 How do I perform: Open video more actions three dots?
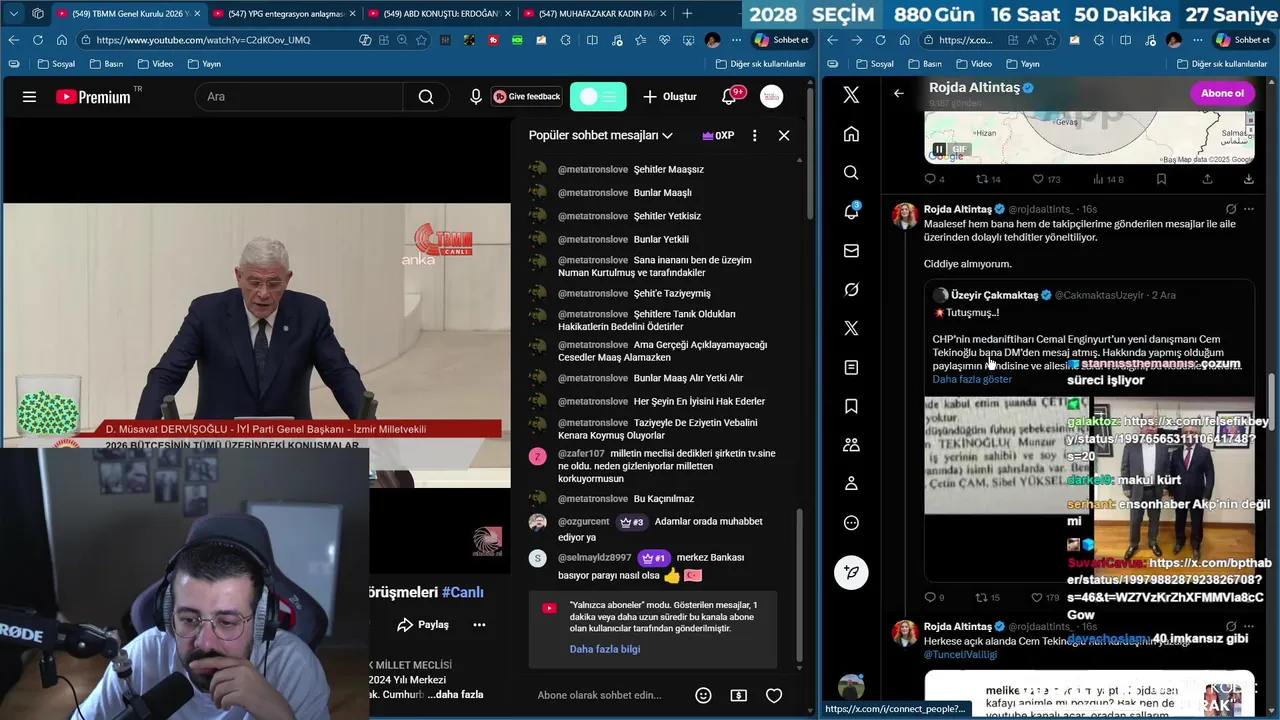coord(479,625)
